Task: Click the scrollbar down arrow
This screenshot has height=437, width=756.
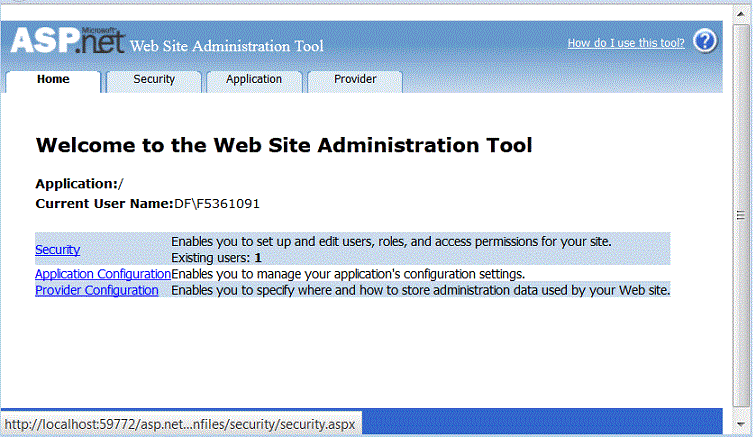Action: 741,424
